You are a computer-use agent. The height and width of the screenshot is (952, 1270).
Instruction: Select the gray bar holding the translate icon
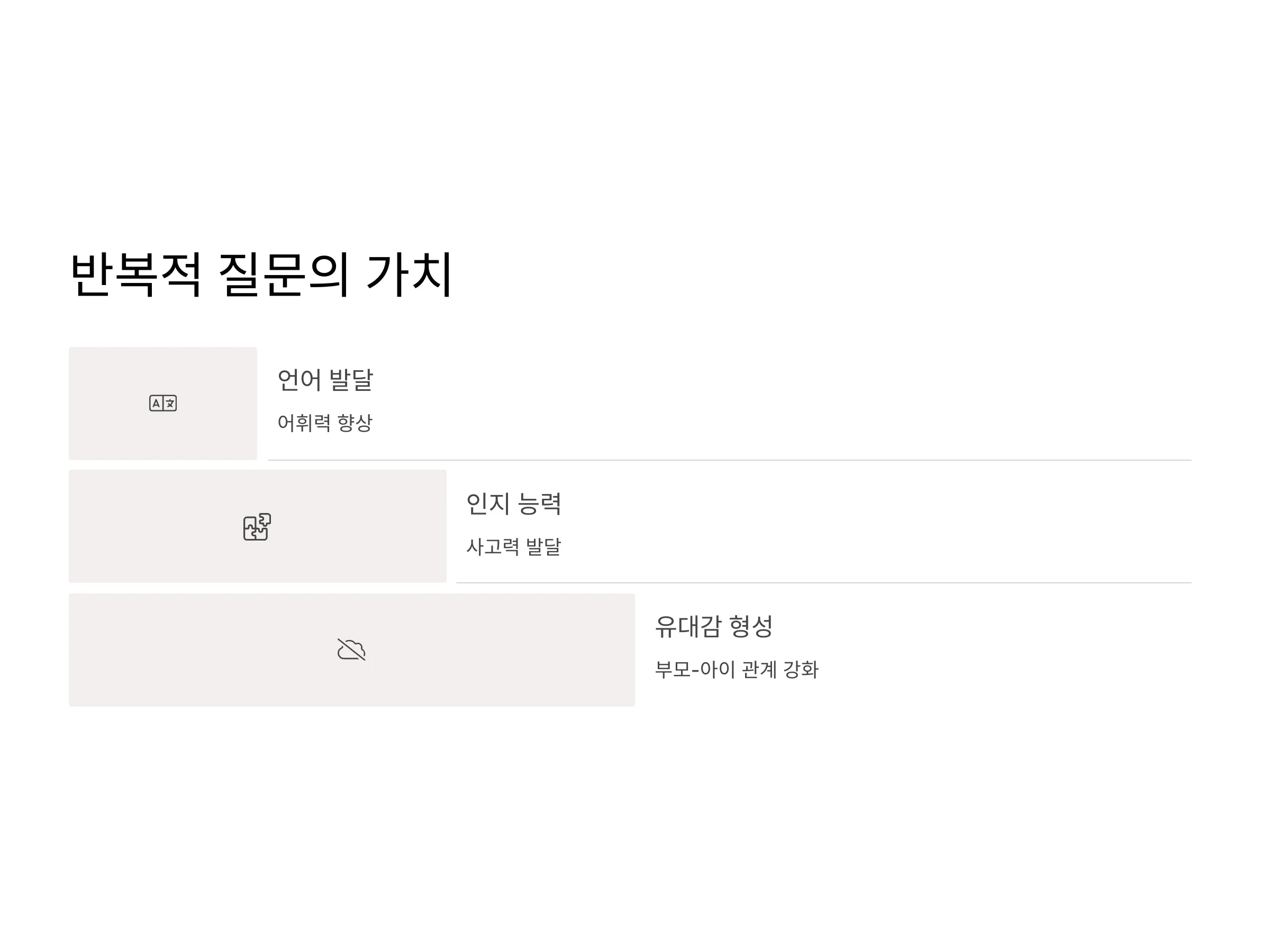click(163, 403)
